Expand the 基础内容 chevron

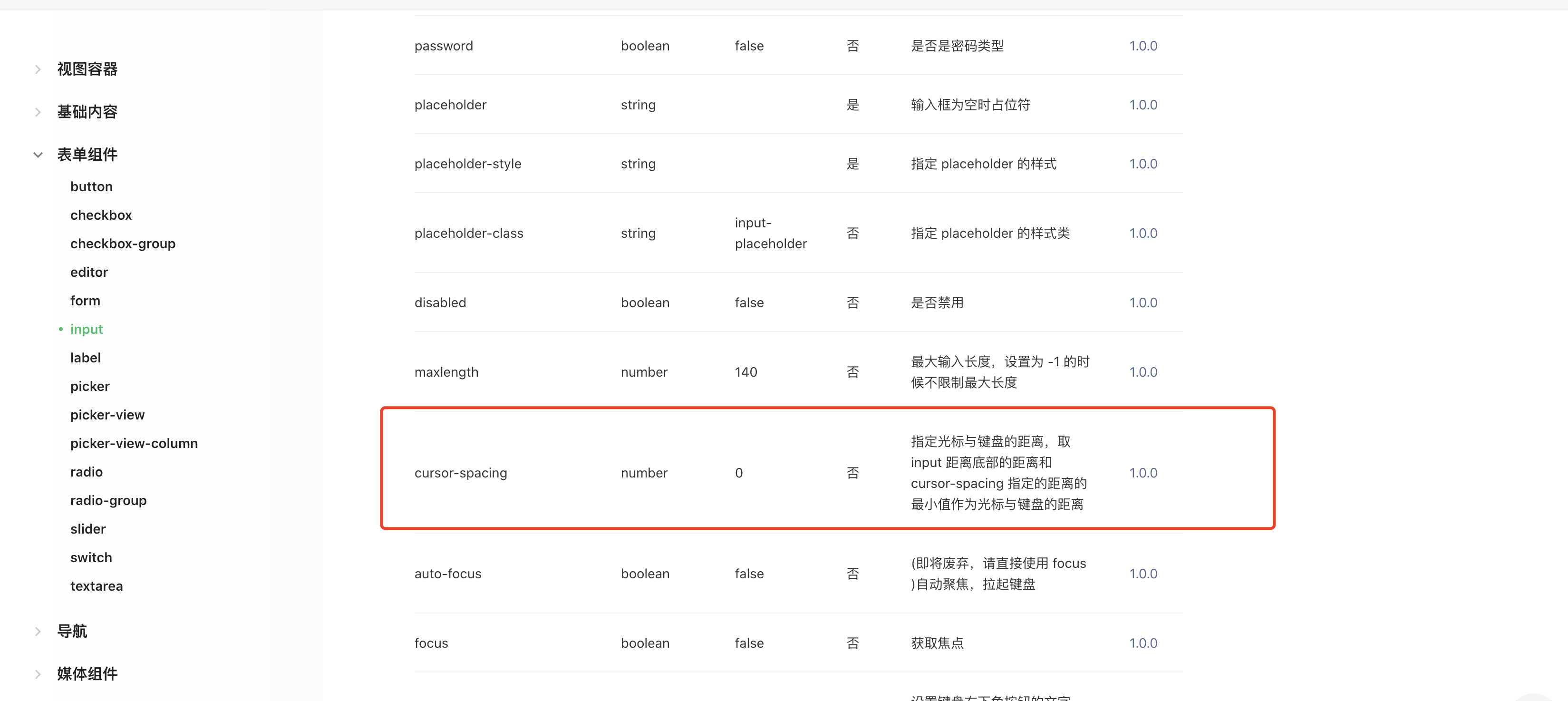[x=38, y=112]
